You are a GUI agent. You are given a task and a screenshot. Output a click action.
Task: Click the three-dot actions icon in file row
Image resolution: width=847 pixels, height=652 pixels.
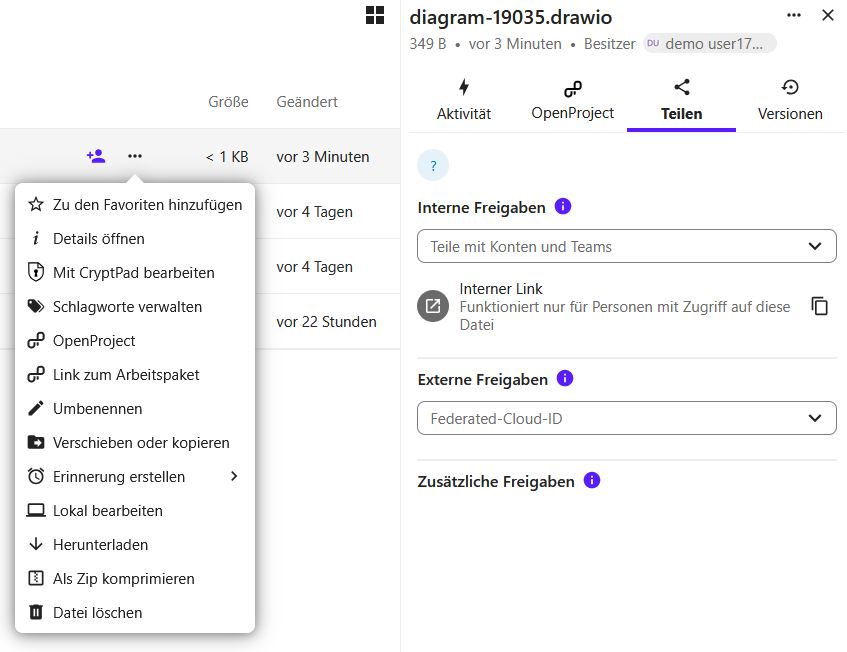point(135,157)
